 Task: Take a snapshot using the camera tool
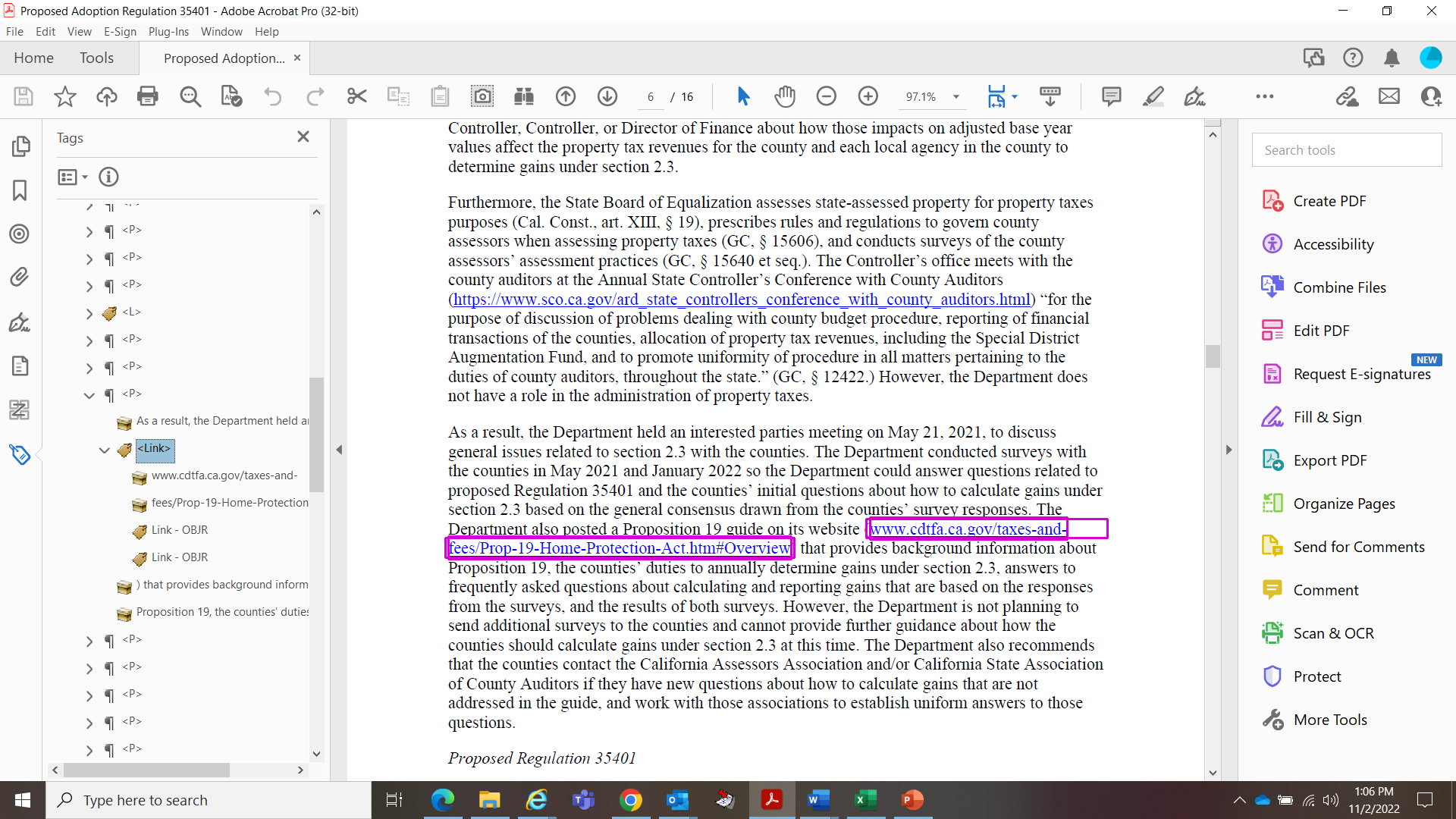click(x=483, y=96)
